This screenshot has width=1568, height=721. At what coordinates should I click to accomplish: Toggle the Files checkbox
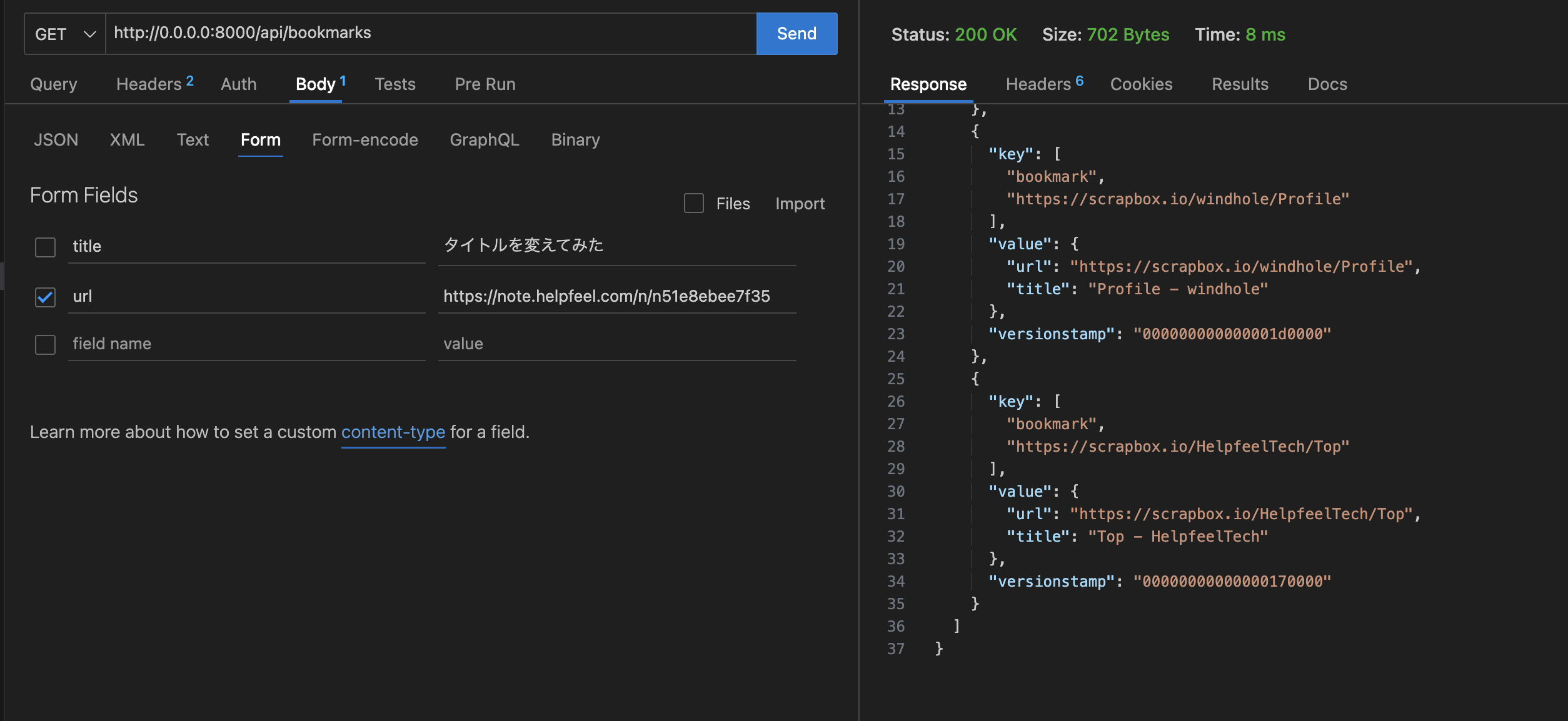(693, 203)
